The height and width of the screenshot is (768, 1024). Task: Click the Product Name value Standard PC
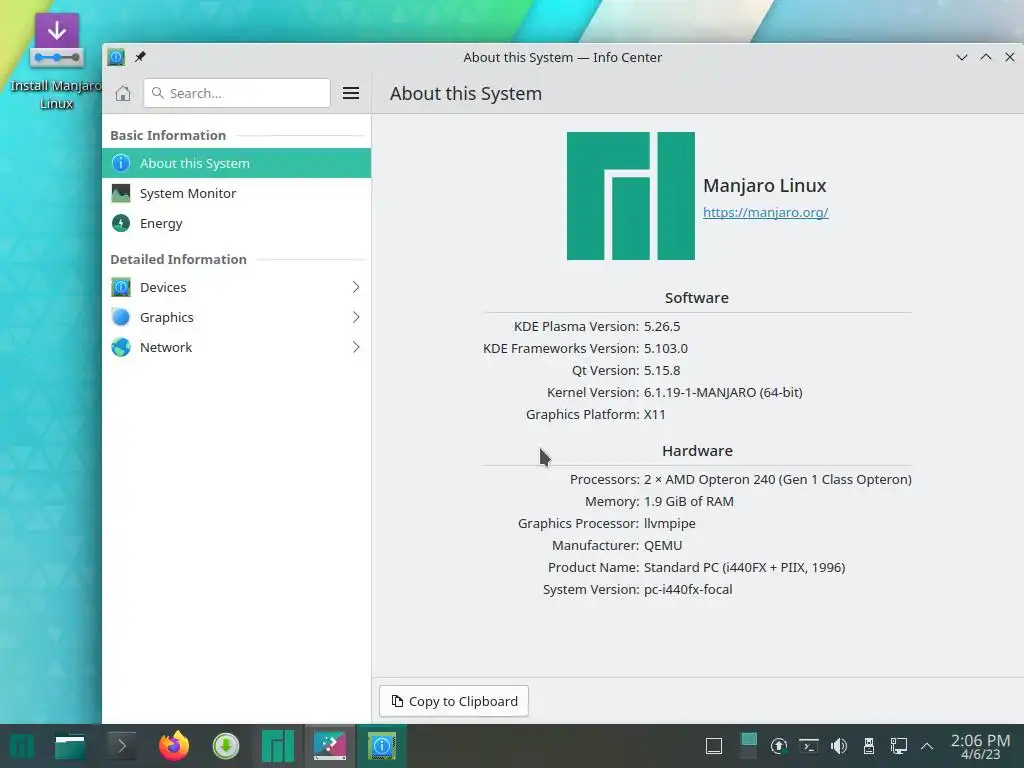[744, 568]
